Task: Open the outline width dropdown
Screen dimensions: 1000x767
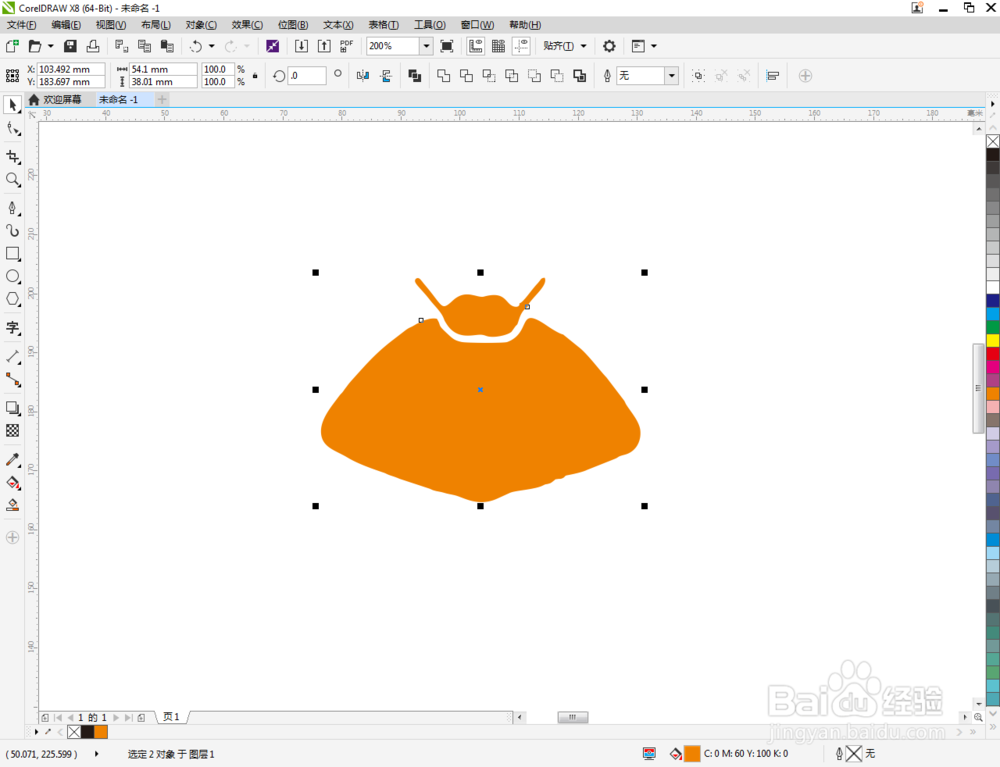Action: 672,76
